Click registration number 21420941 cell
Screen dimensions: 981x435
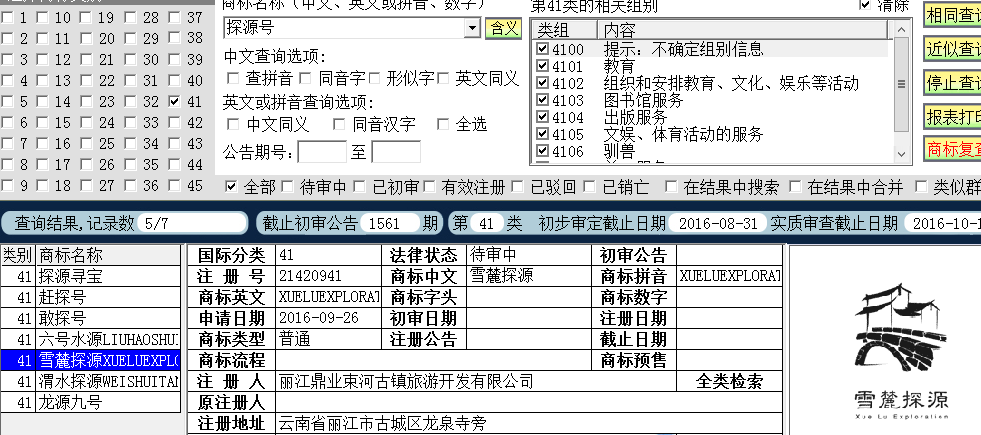[328, 276]
